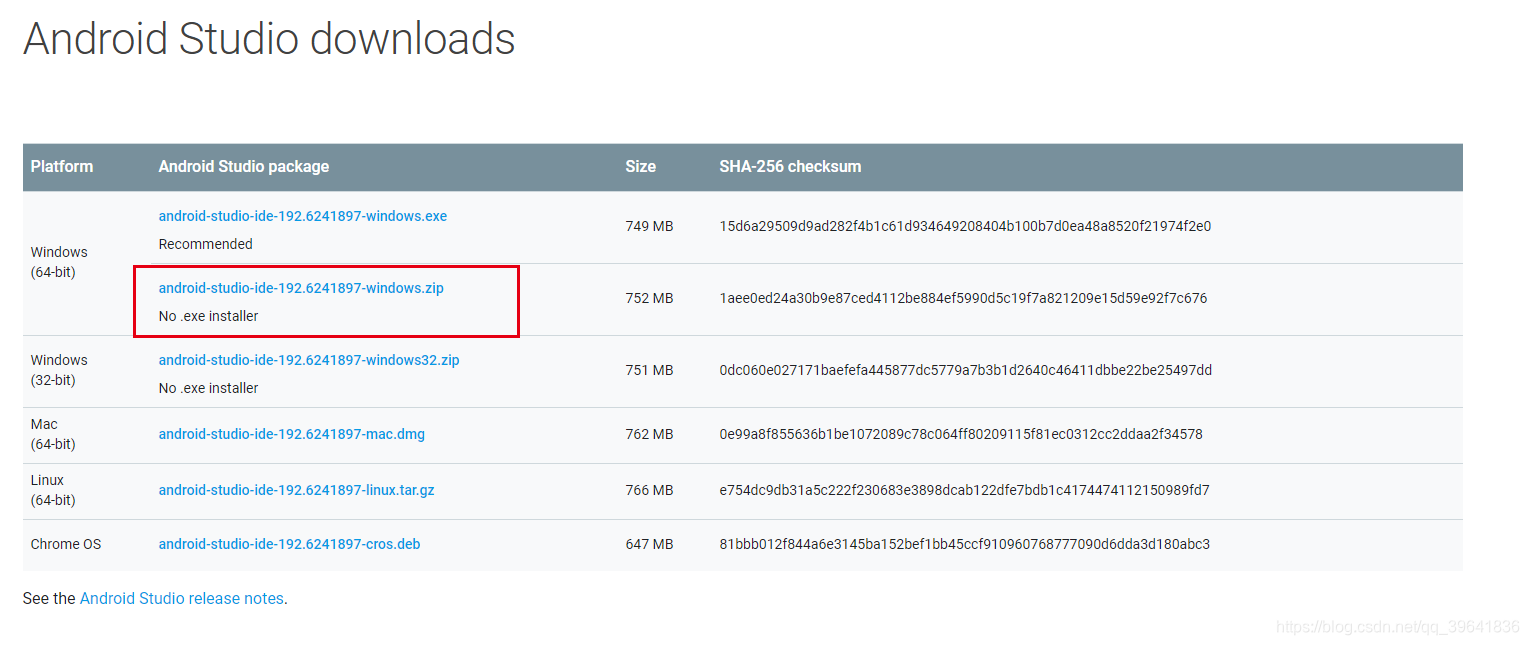Select checksum starting with 15d6a29509d9

tap(965, 226)
